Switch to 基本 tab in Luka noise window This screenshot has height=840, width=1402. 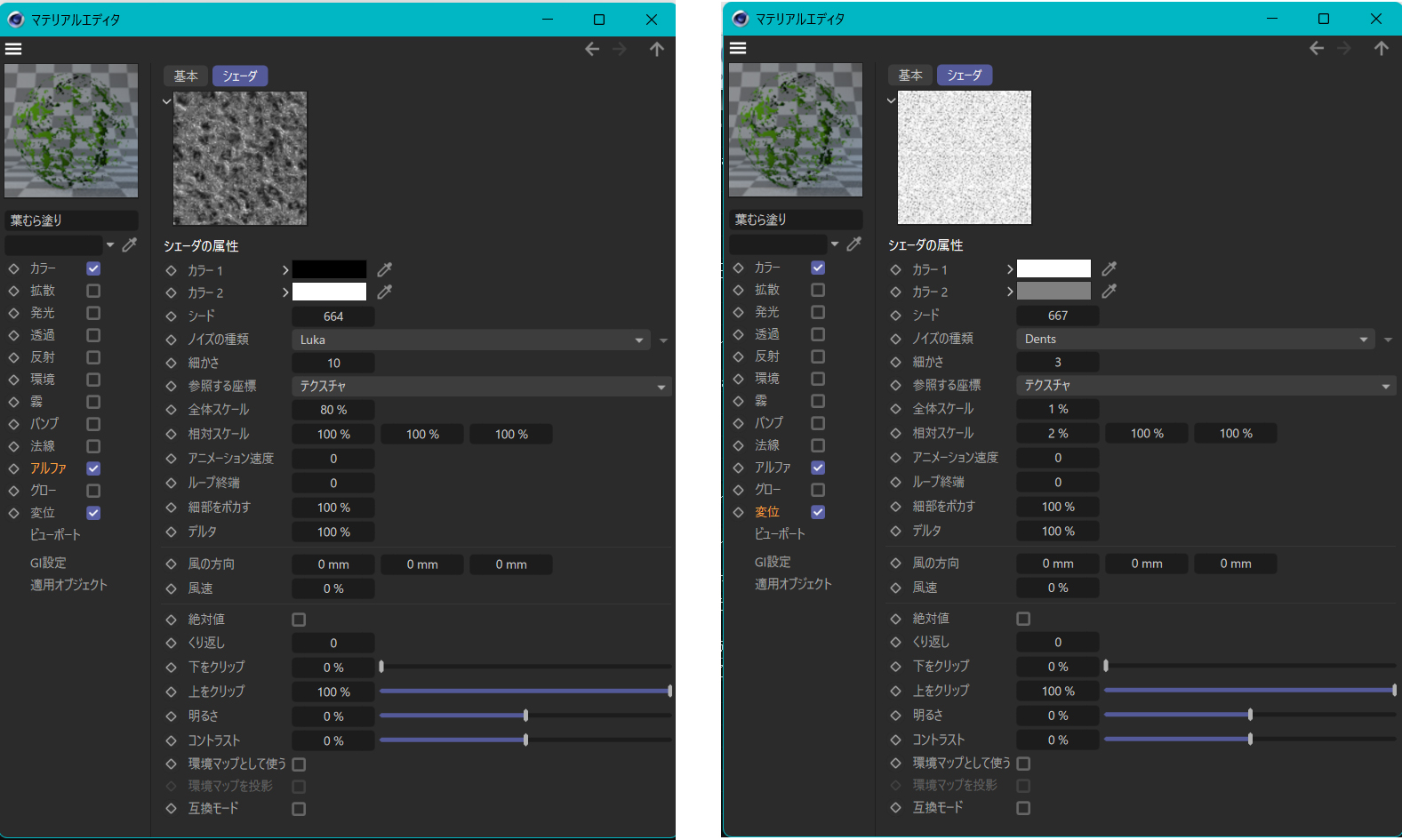186,76
